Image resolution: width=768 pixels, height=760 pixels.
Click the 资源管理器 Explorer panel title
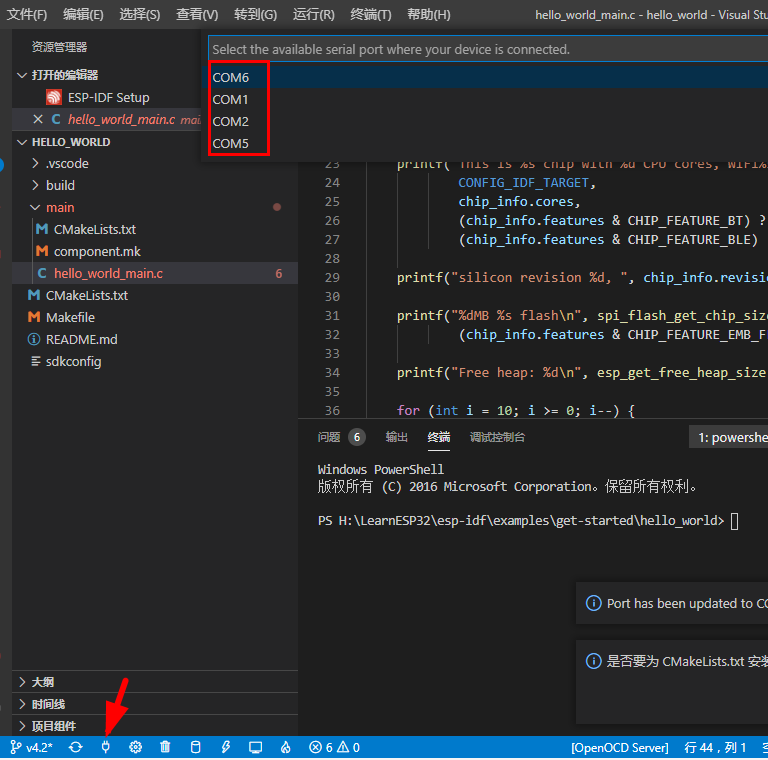59,47
